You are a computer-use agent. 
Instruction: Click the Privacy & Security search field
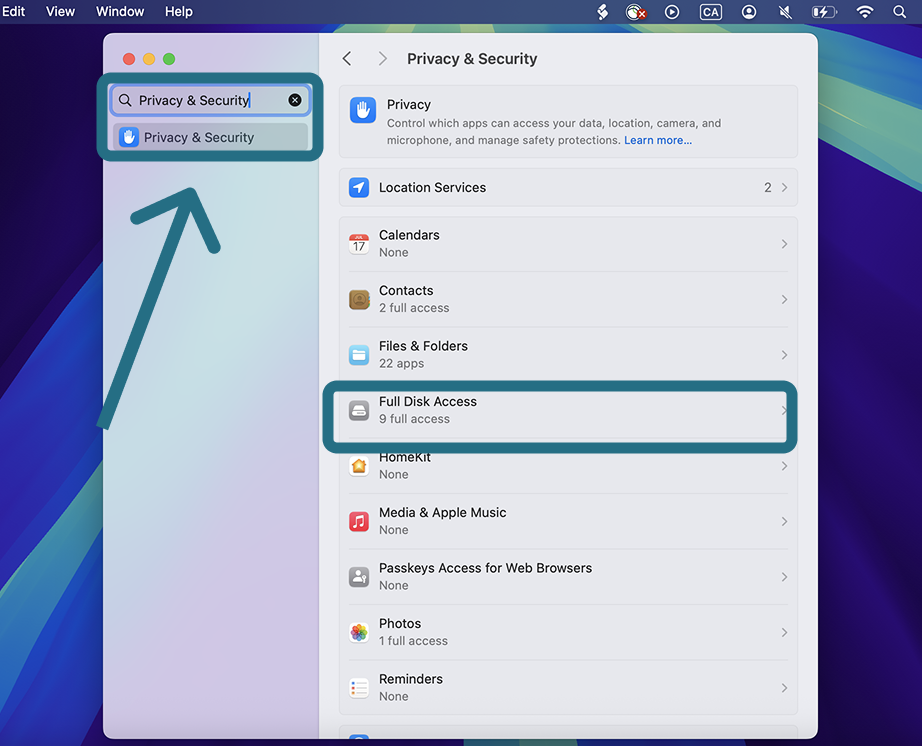(x=210, y=100)
